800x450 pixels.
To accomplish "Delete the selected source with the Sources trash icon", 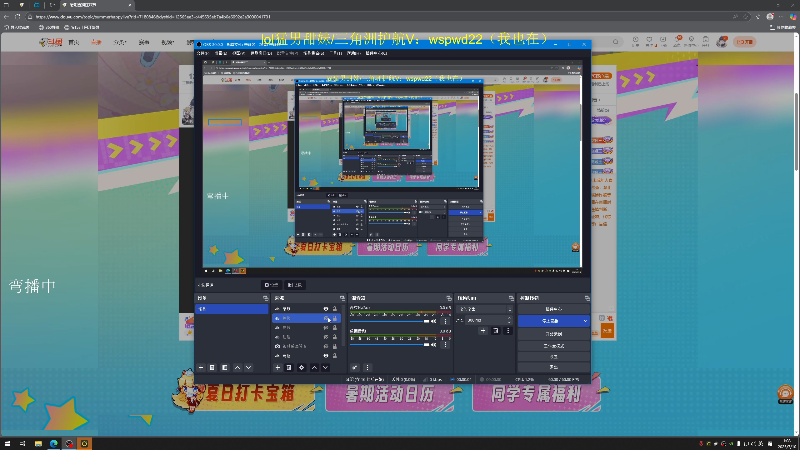I will point(289,367).
